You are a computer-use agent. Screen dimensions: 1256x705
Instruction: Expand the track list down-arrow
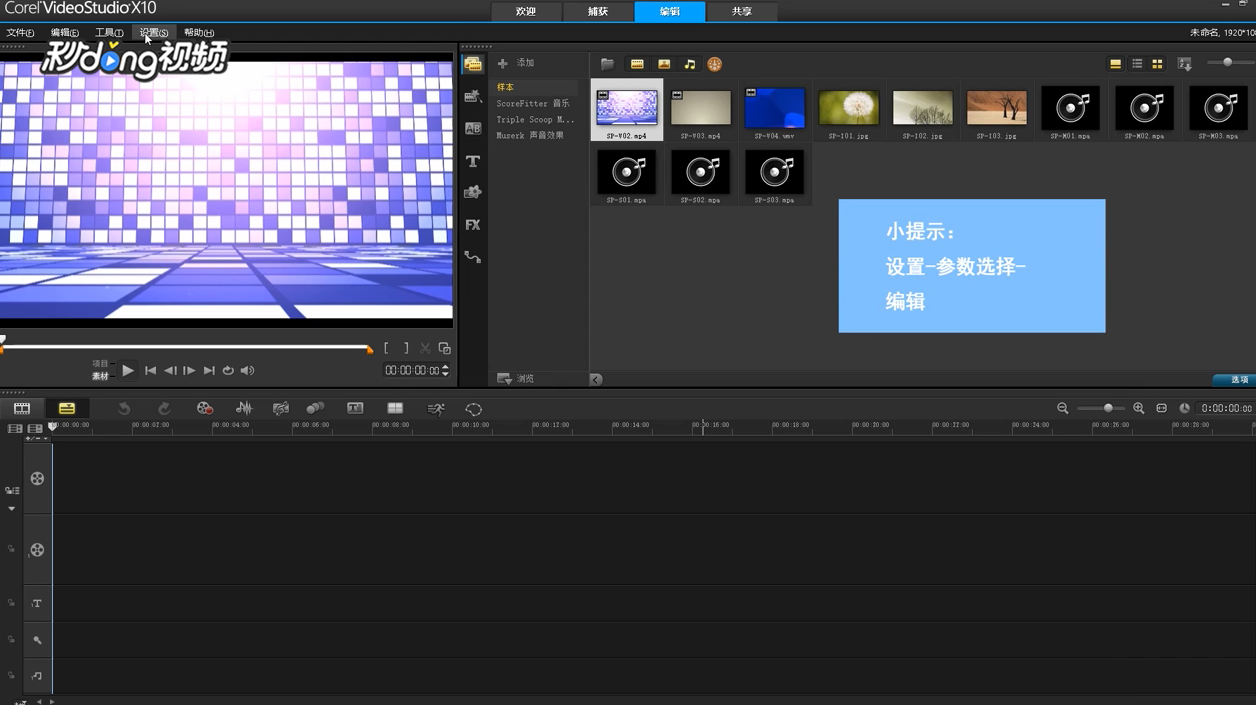[x=12, y=509]
